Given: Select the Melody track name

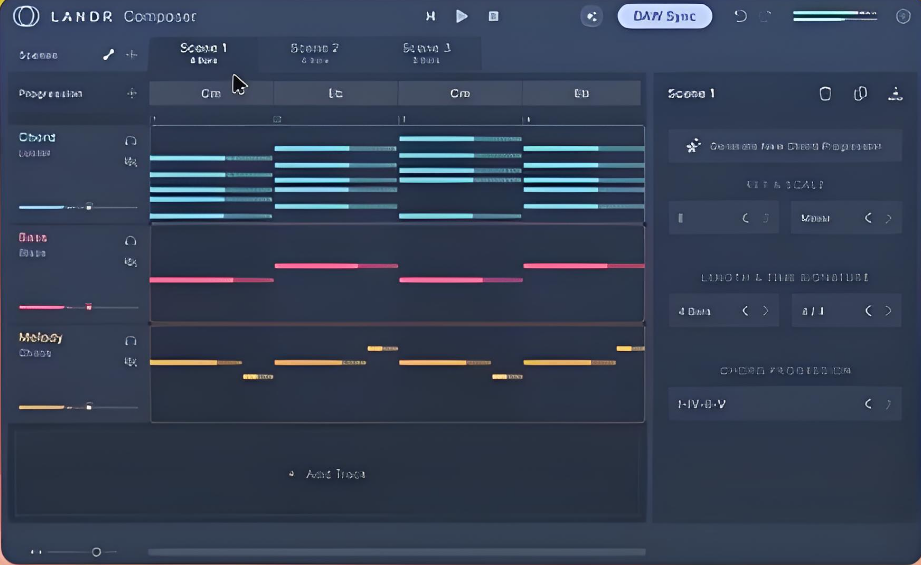Looking at the screenshot, I should [x=41, y=338].
